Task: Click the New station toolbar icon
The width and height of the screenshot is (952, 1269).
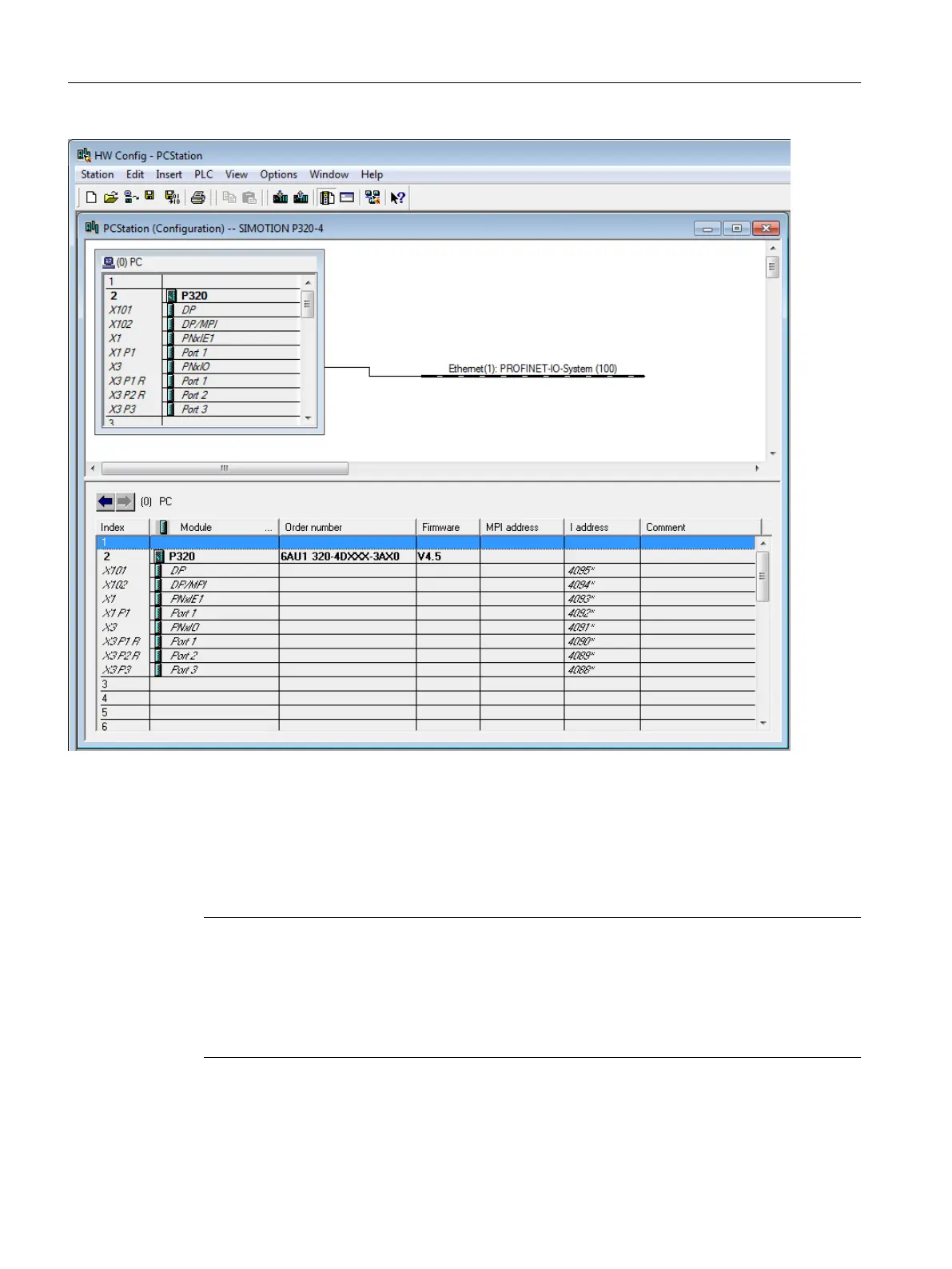Action: [91, 197]
